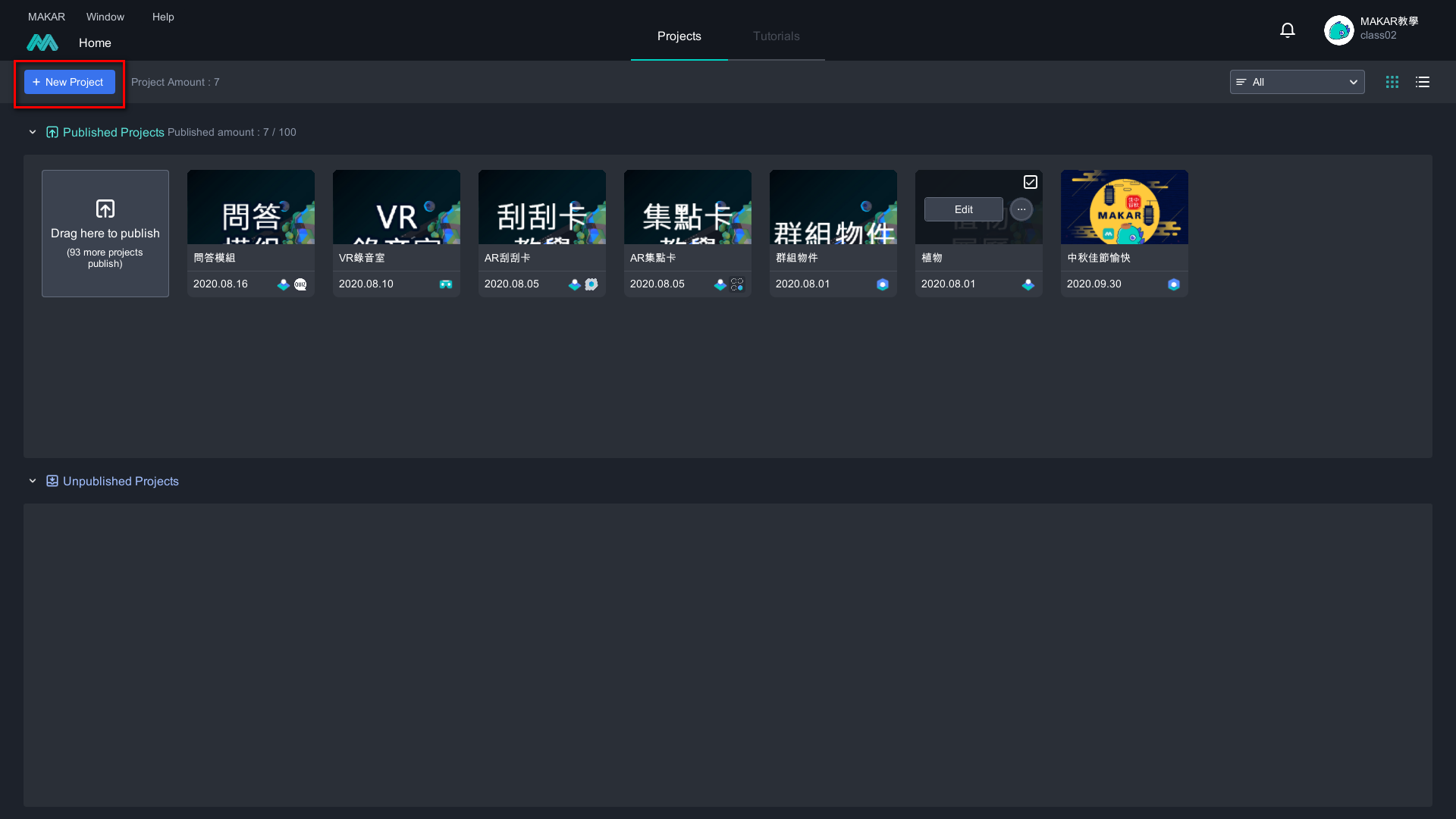Click the Drag here to publish box
Image resolution: width=1456 pixels, height=819 pixels.
click(105, 234)
